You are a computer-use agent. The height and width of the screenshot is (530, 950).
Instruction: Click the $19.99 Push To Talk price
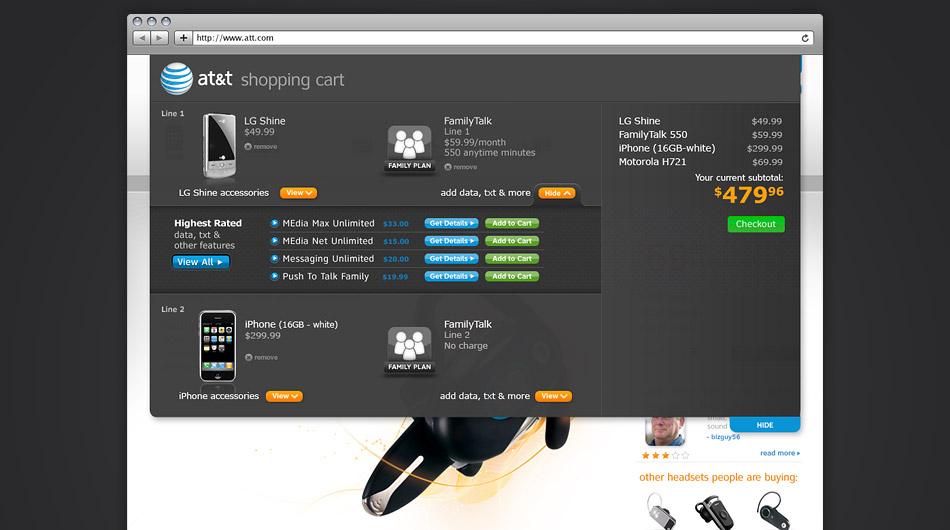[x=395, y=276]
